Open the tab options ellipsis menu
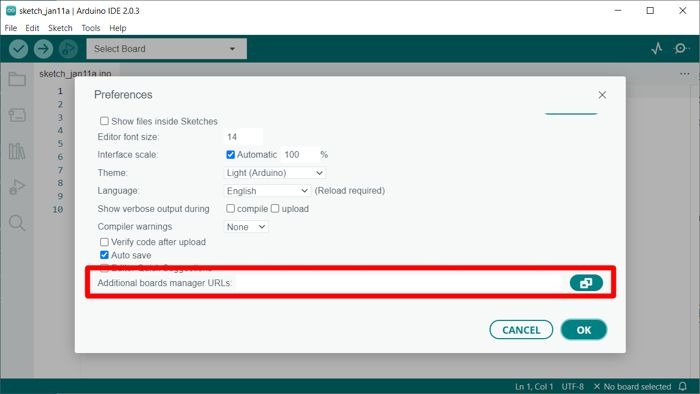Image resolution: width=700 pixels, height=394 pixels. tap(684, 74)
